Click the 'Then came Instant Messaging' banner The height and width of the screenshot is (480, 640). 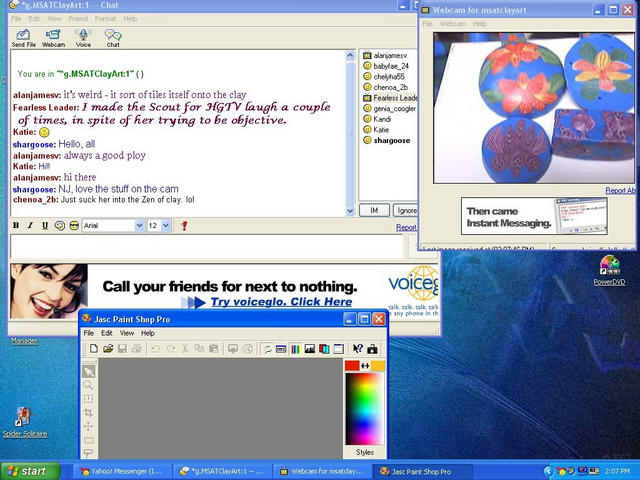coord(534,216)
